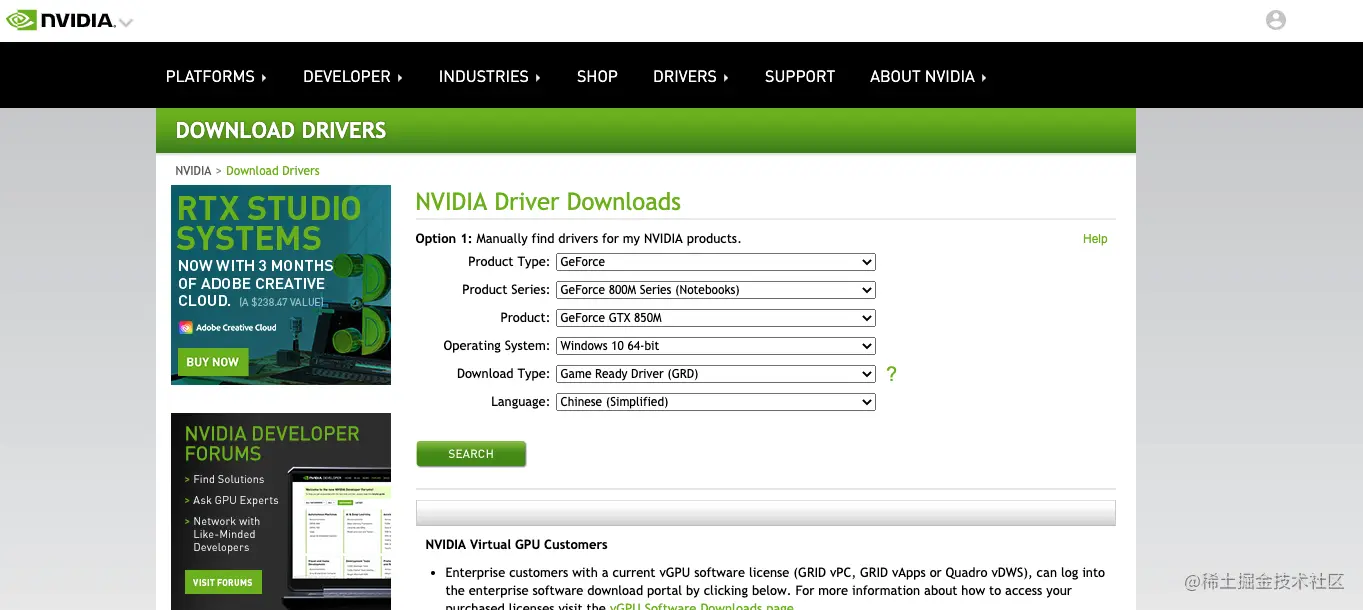The height and width of the screenshot is (610, 1363).
Task: Open the ABOUT NVIDIA menu
Action: (x=928, y=76)
